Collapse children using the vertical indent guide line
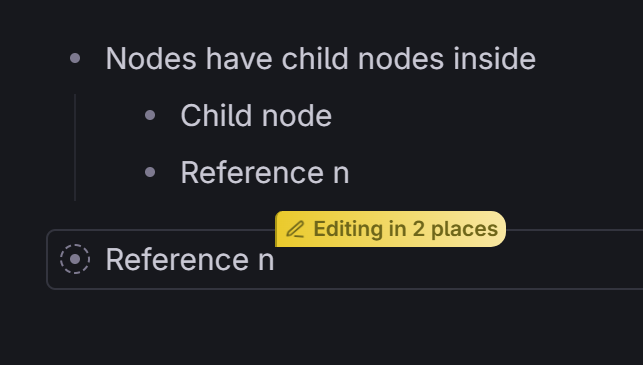643x365 pixels. click(x=75, y=148)
